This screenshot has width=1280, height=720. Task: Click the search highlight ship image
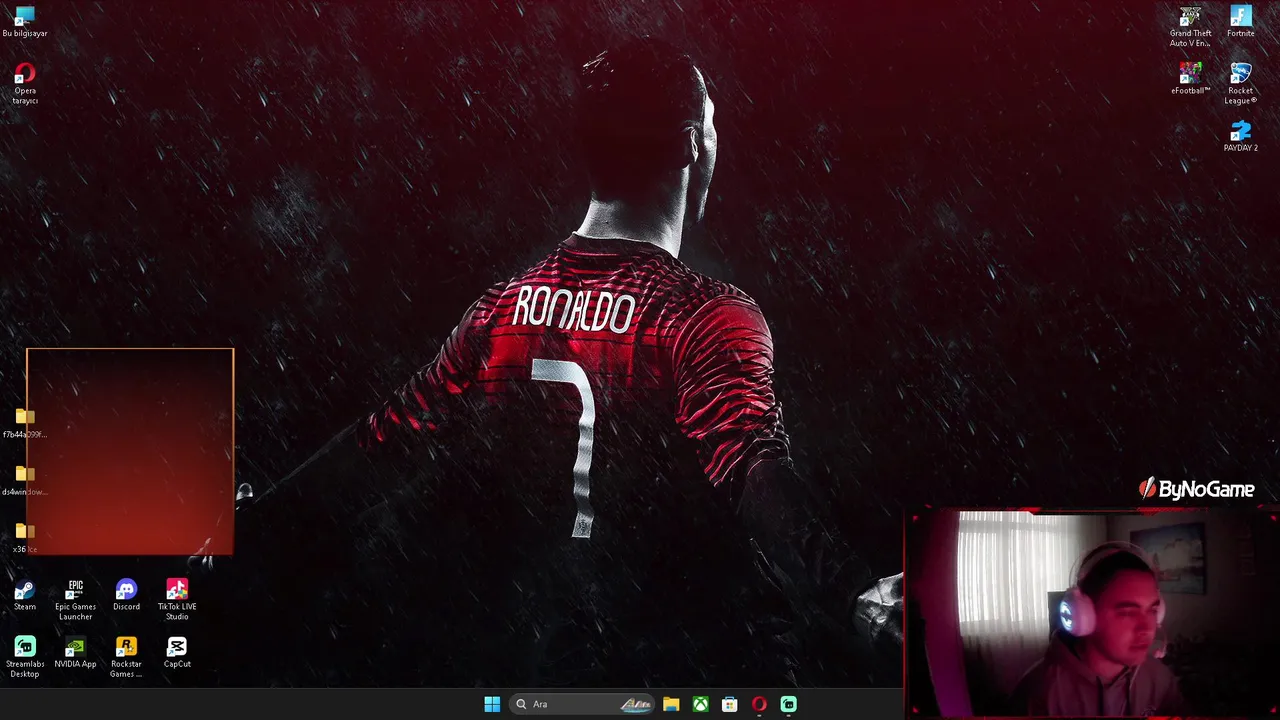click(x=636, y=704)
